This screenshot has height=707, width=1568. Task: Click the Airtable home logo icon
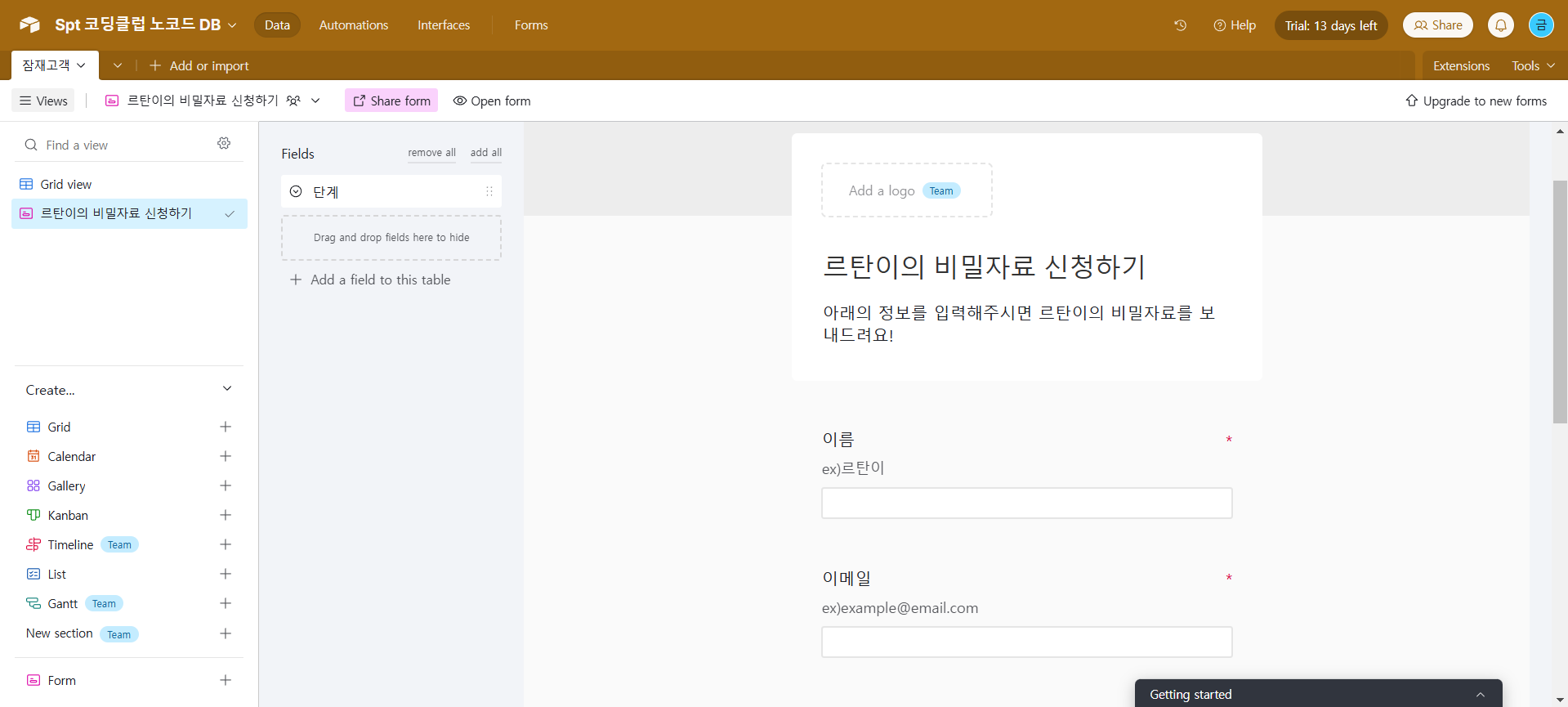[29, 25]
